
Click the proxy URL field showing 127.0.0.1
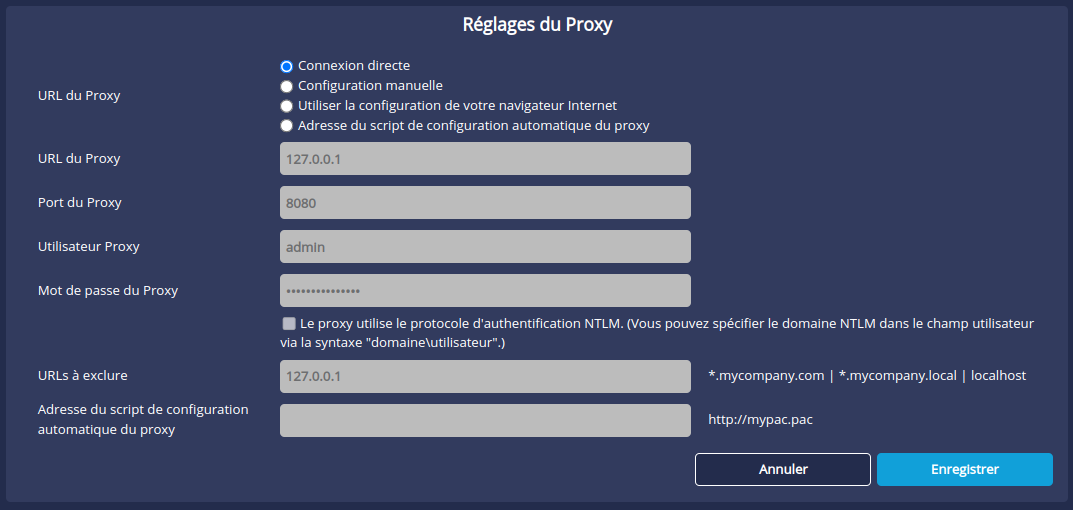click(x=485, y=158)
